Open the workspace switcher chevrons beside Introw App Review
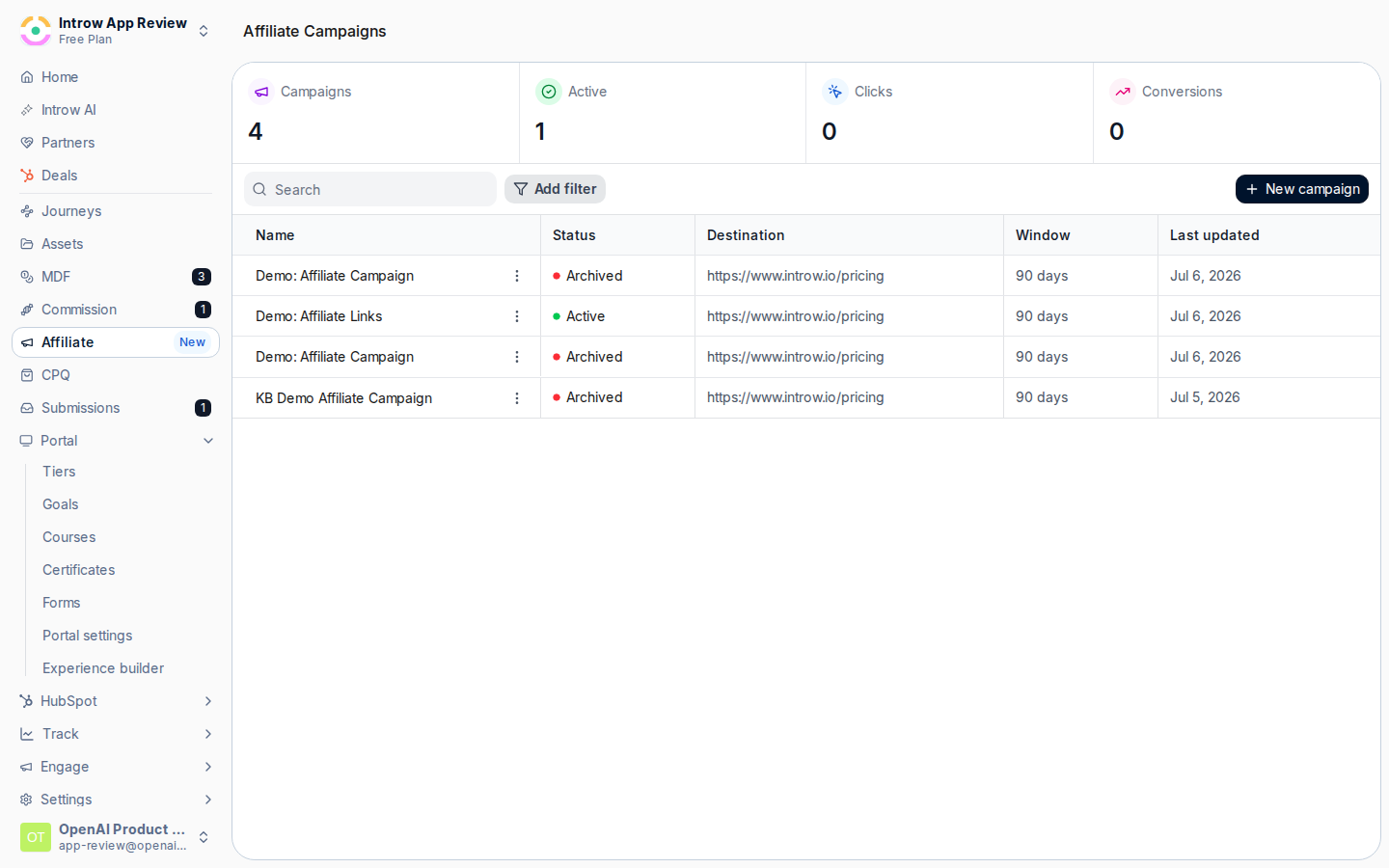 [x=204, y=31]
